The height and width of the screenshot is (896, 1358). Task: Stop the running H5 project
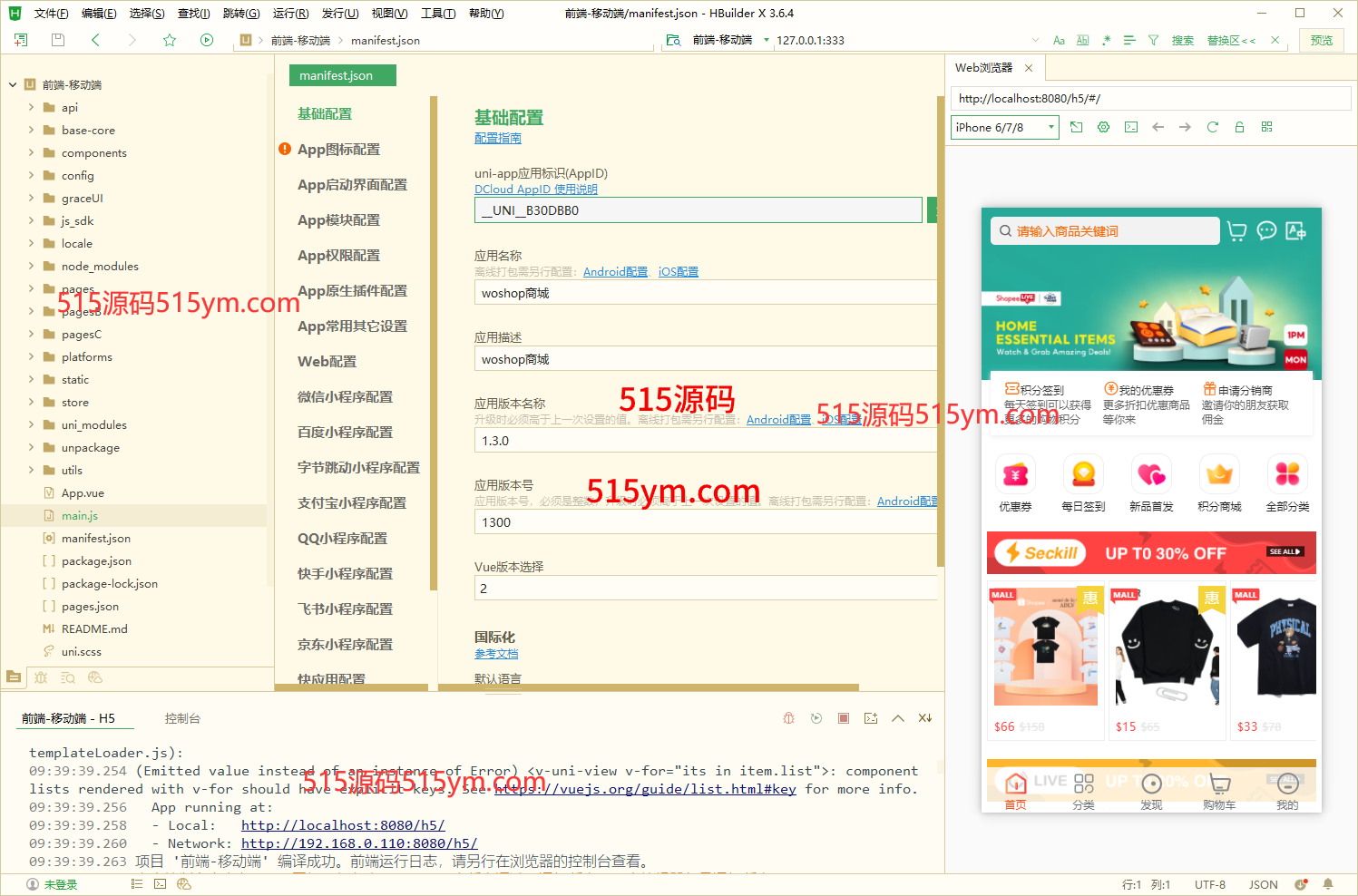[x=844, y=718]
